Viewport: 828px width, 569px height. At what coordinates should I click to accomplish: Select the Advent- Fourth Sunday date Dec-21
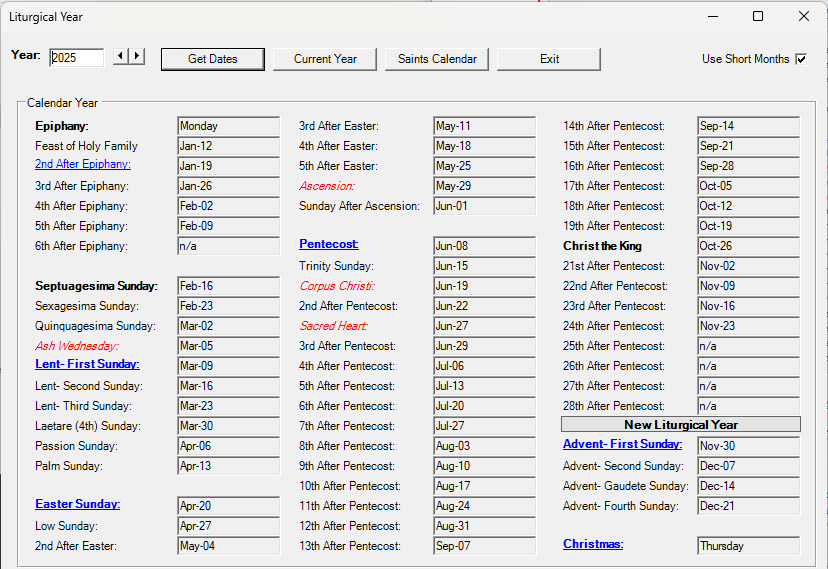748,506
